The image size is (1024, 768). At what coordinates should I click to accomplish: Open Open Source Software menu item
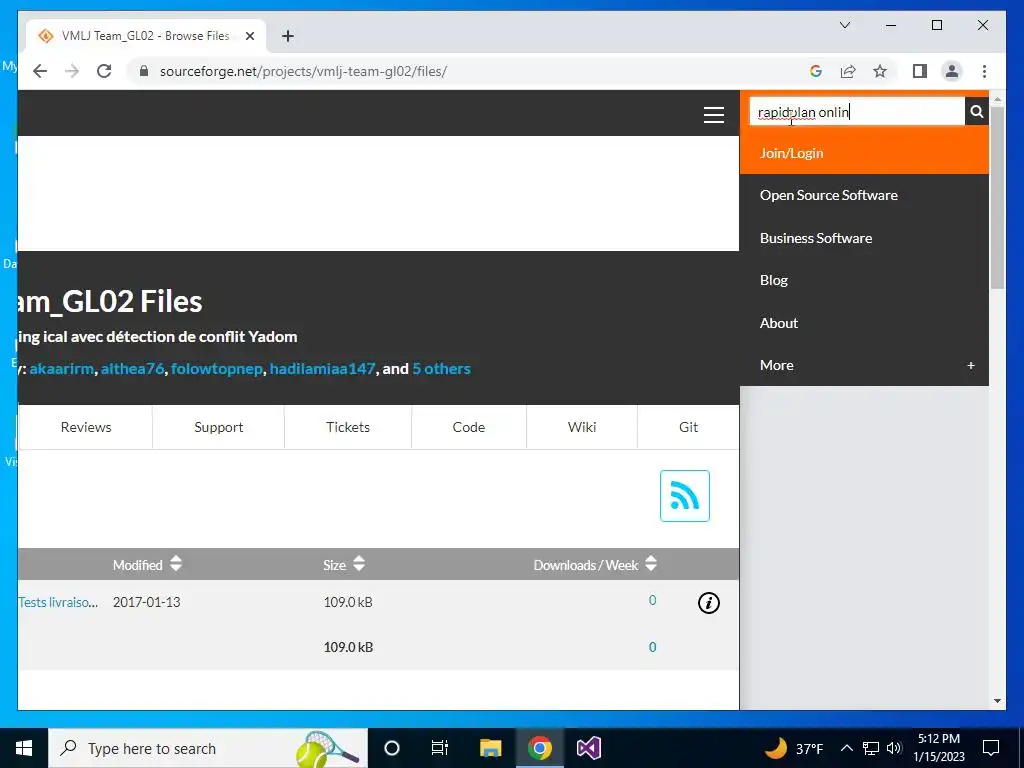click(x=864, y=195)
